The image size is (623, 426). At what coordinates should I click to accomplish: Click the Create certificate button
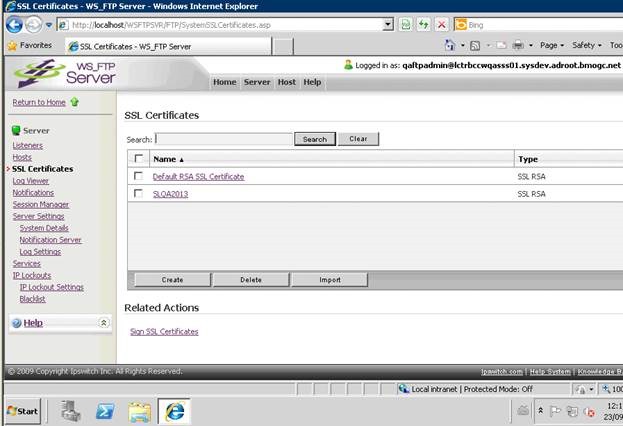[172, 280]
